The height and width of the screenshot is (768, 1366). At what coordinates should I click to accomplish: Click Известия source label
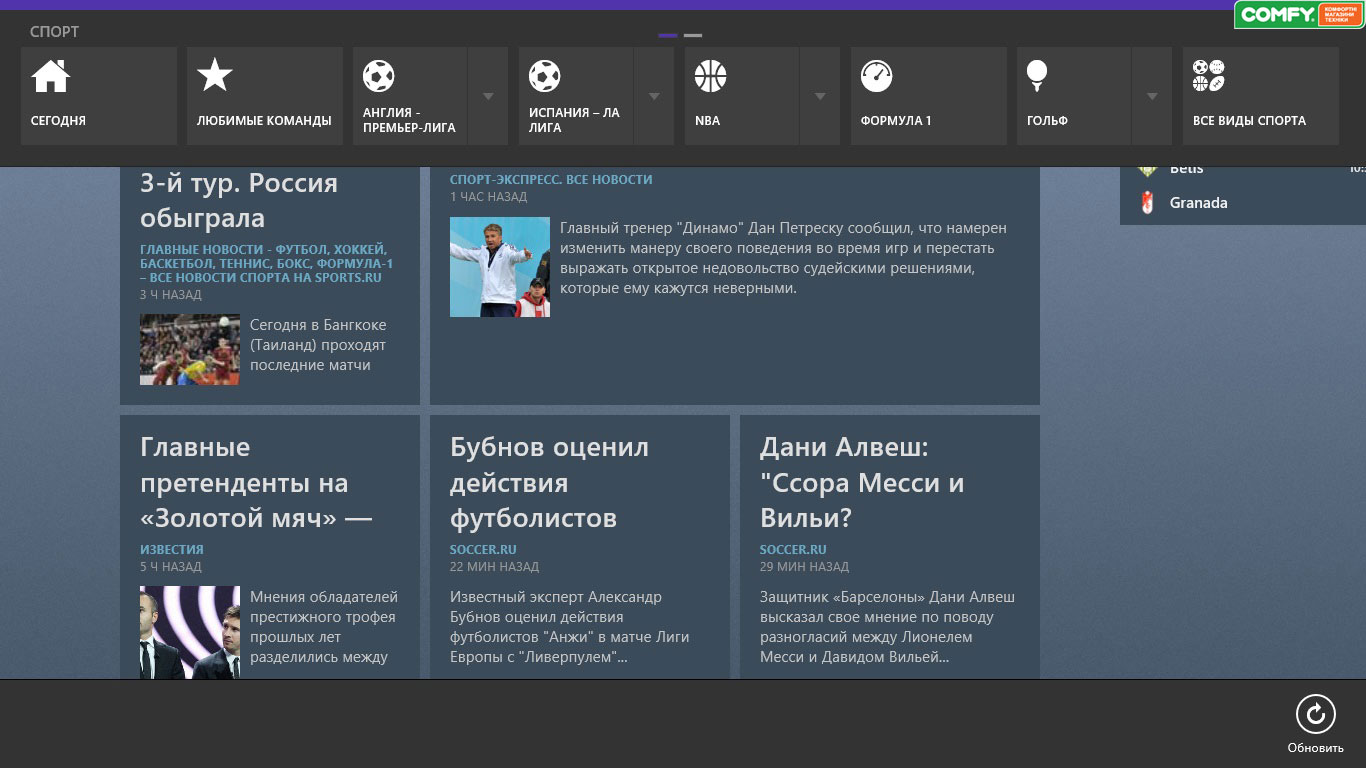172,549
